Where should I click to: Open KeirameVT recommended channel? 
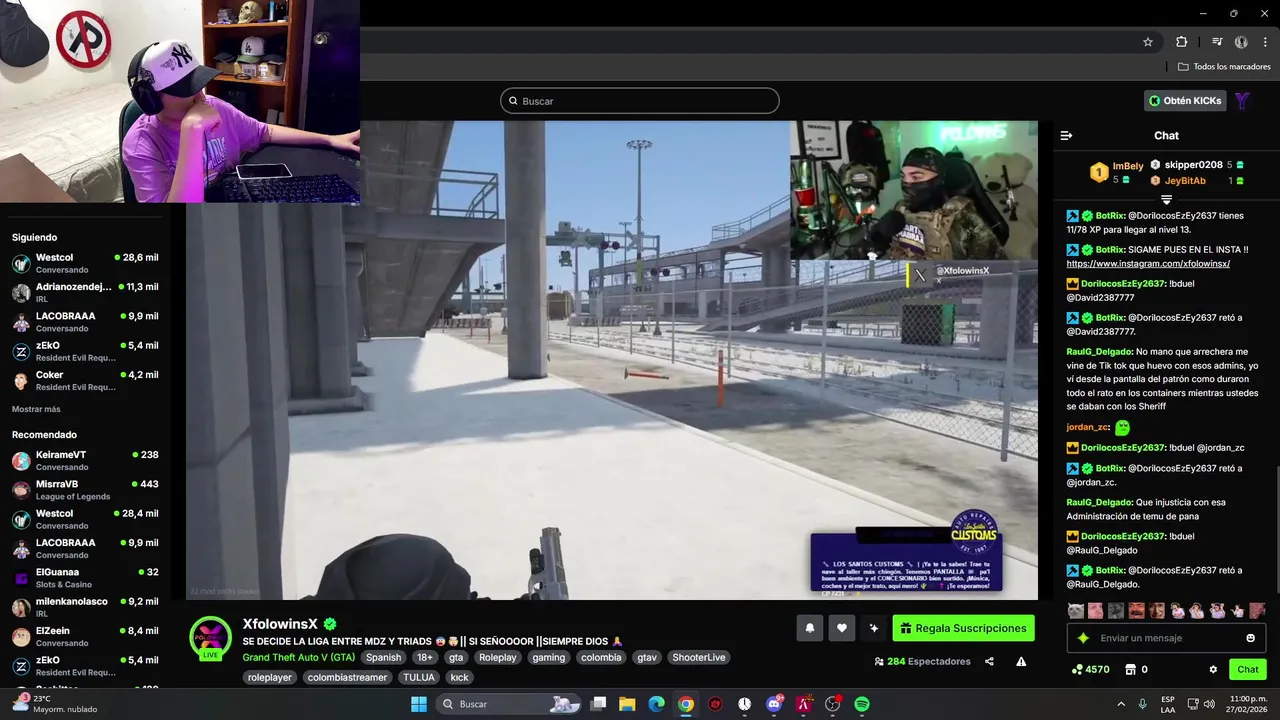point(85,460)
